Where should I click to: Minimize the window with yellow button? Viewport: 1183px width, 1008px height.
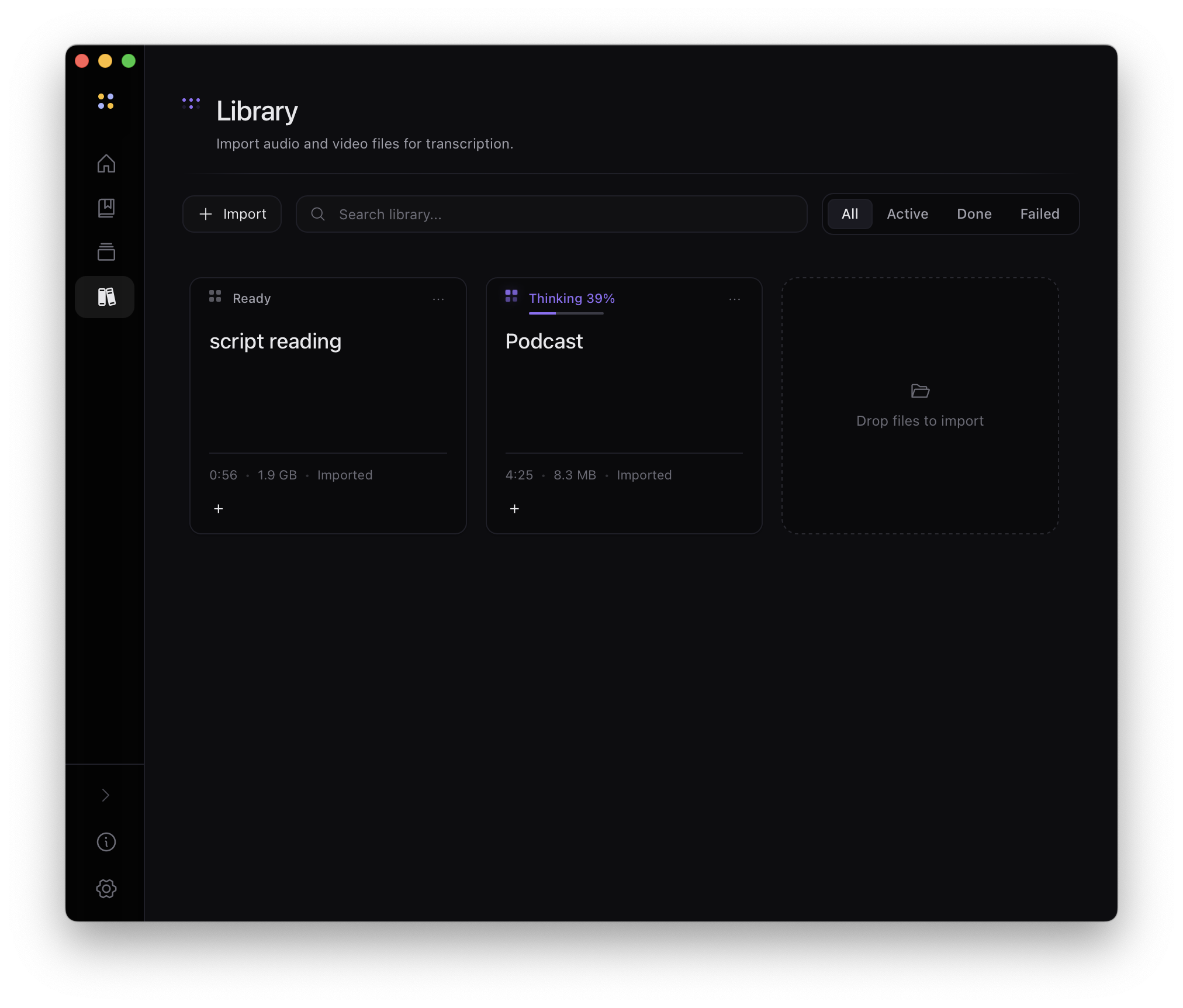click(105, 61)
